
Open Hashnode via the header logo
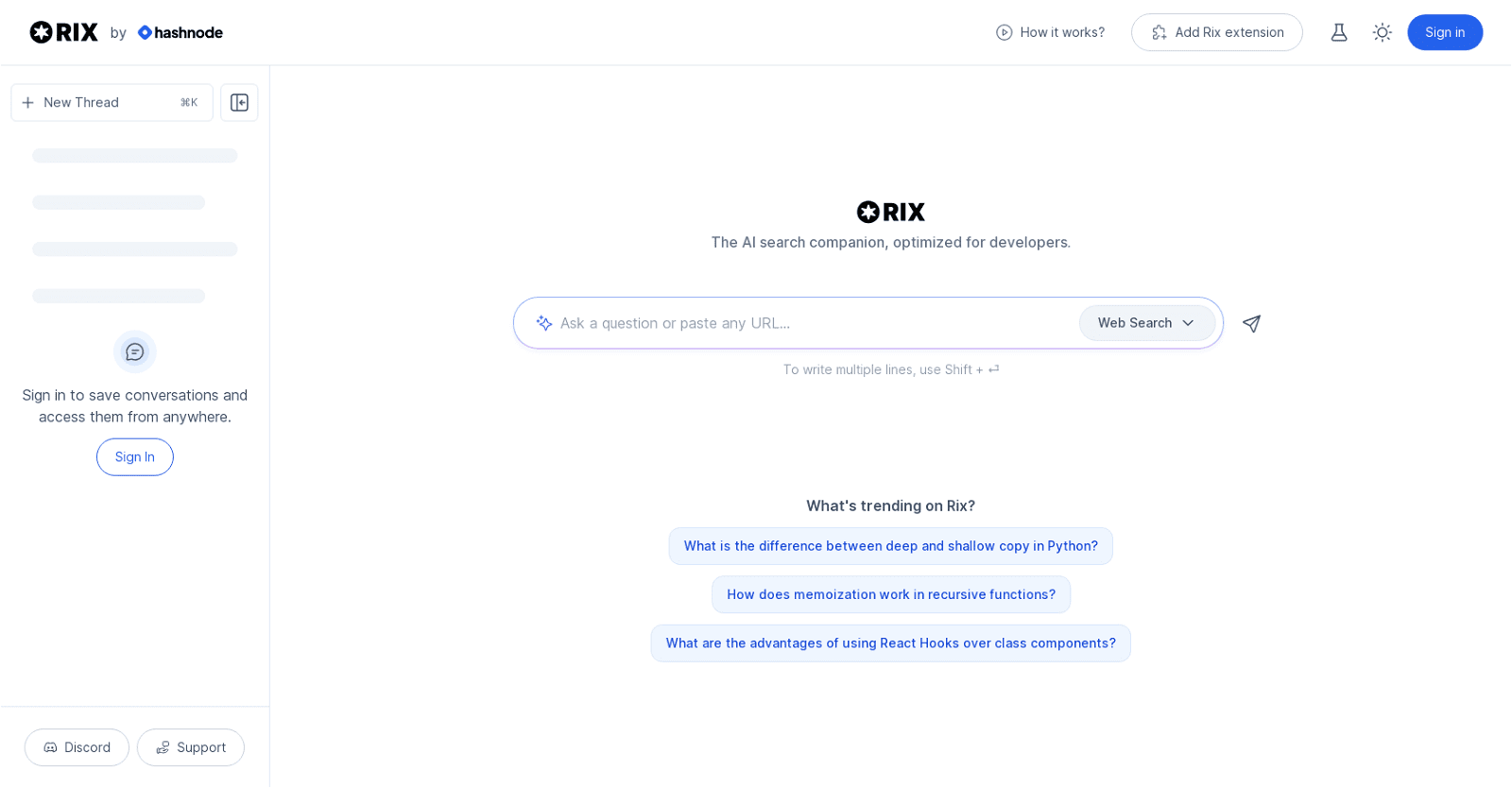(x=180, y=32)
